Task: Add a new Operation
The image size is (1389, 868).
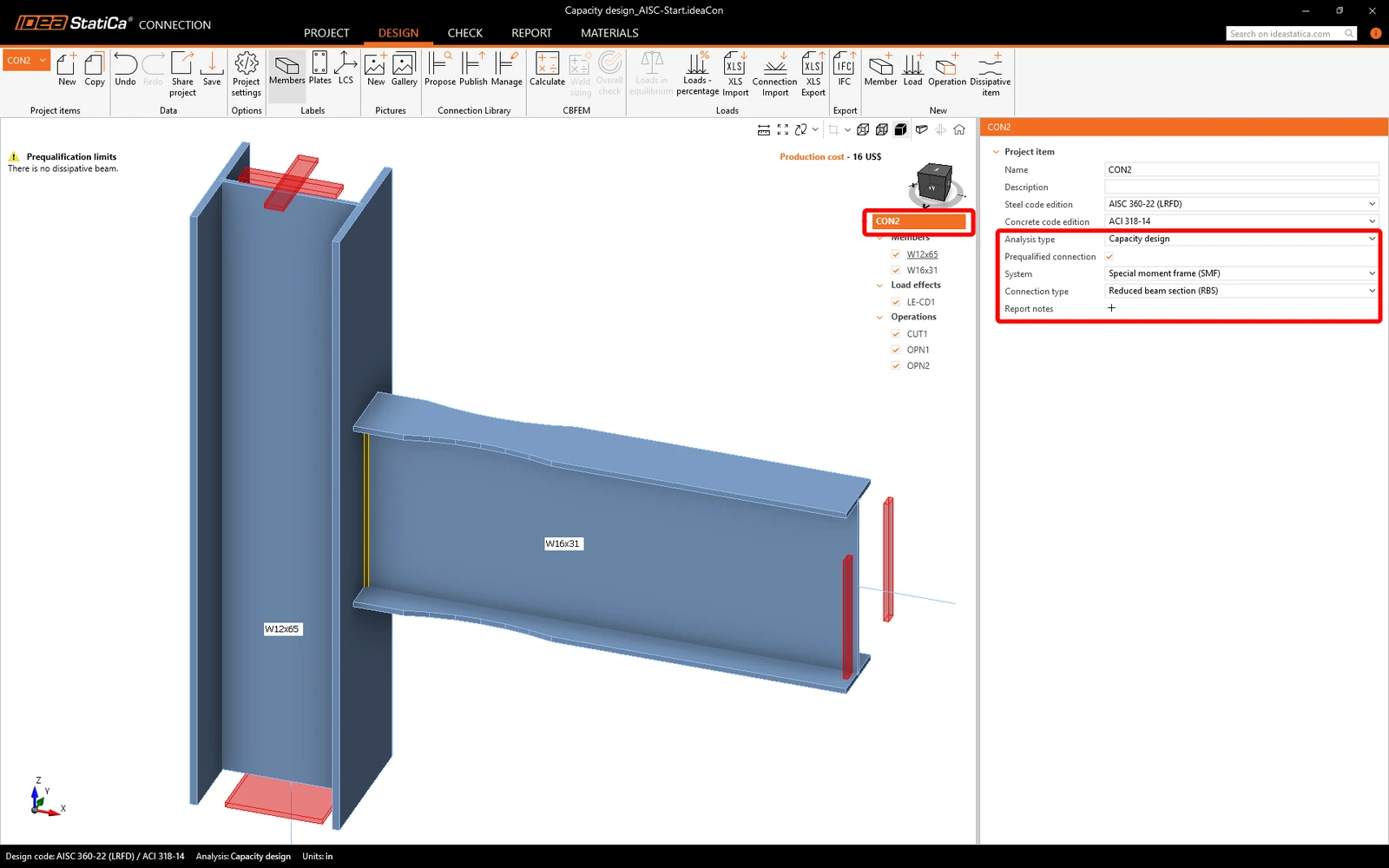Action: pos(947,69)
